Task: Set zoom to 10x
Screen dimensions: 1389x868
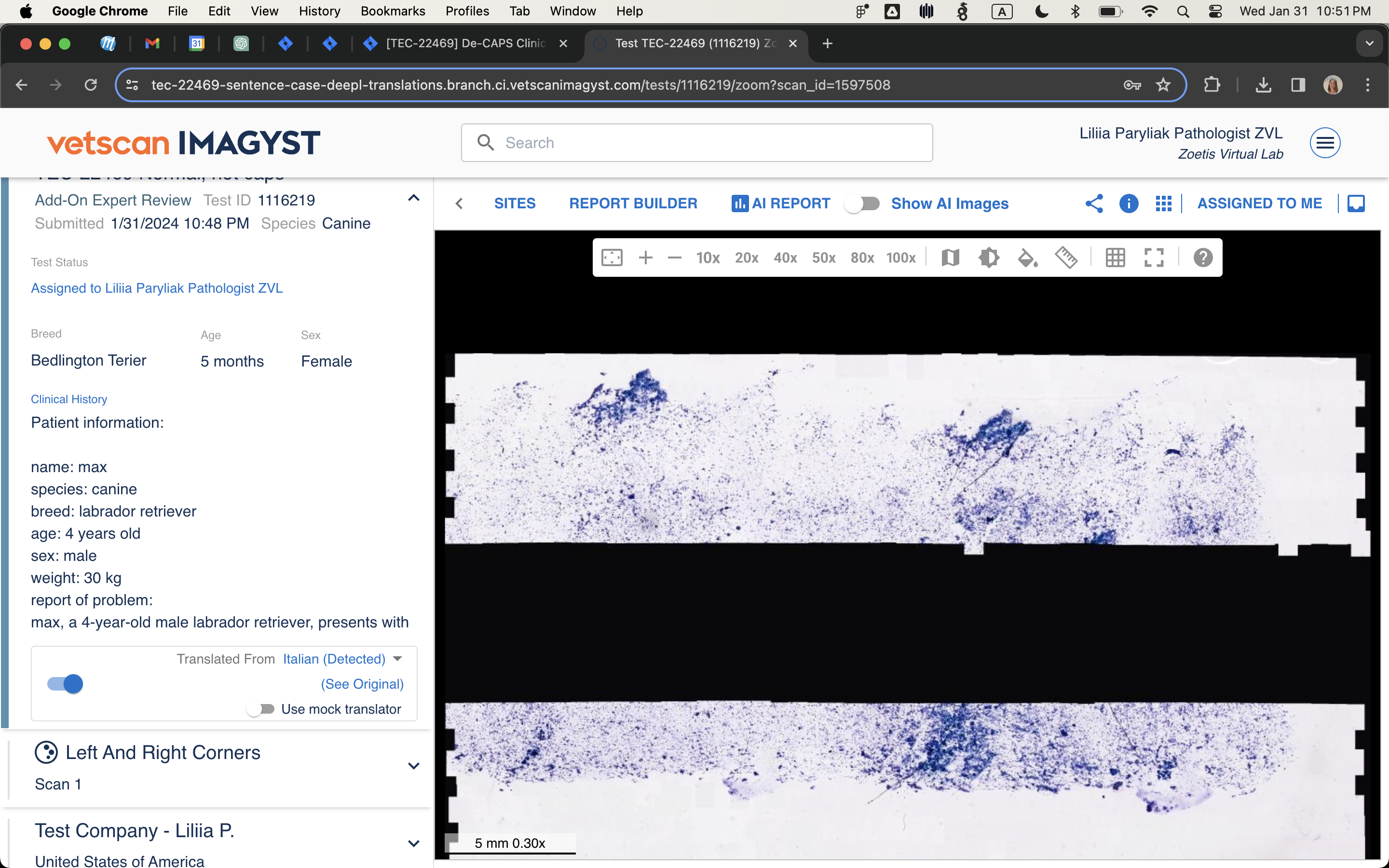Action: coord(708,258)
